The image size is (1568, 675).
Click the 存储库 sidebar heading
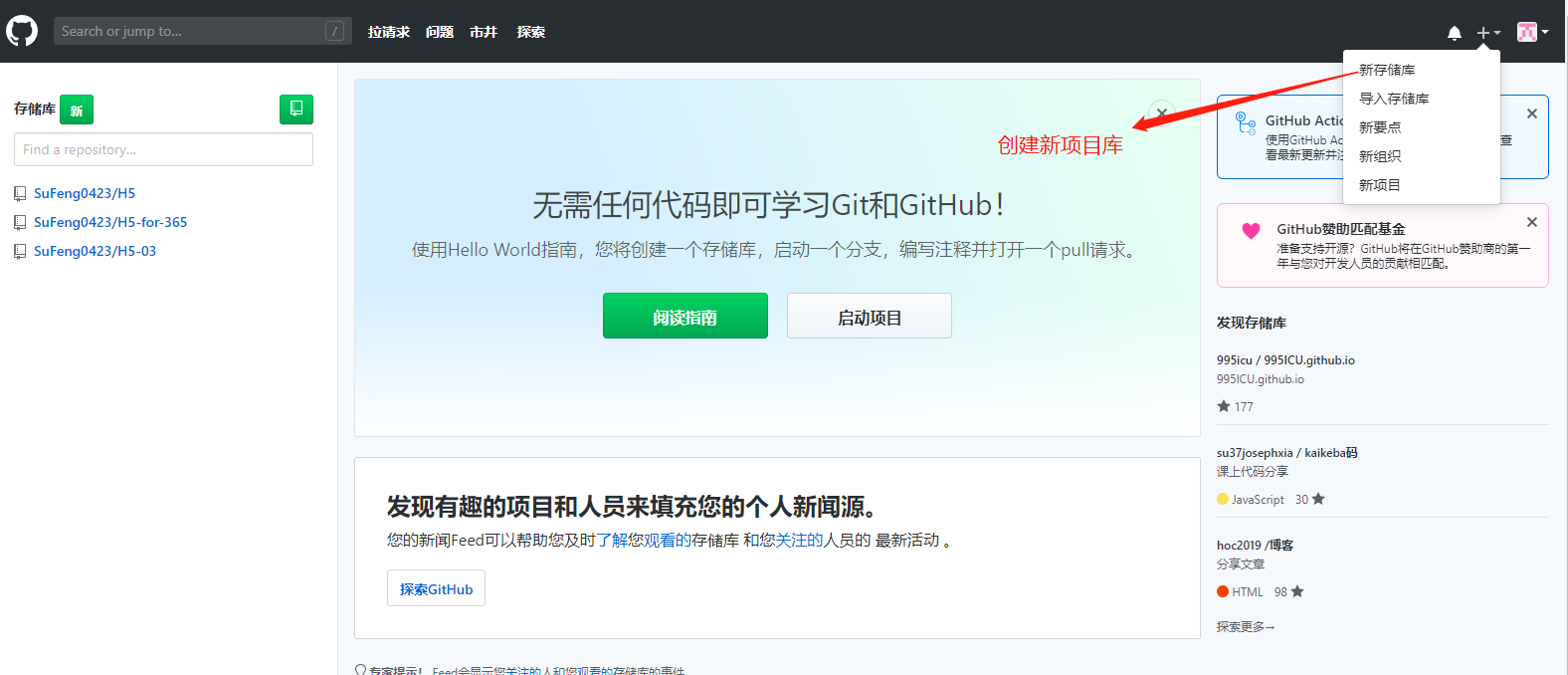[35, 110]
